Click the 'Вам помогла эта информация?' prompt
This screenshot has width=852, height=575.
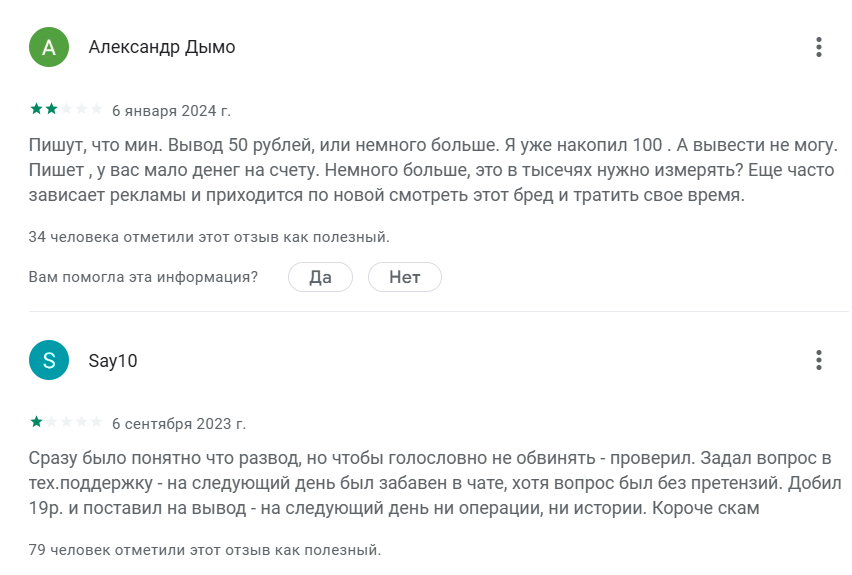click(143, 277)
